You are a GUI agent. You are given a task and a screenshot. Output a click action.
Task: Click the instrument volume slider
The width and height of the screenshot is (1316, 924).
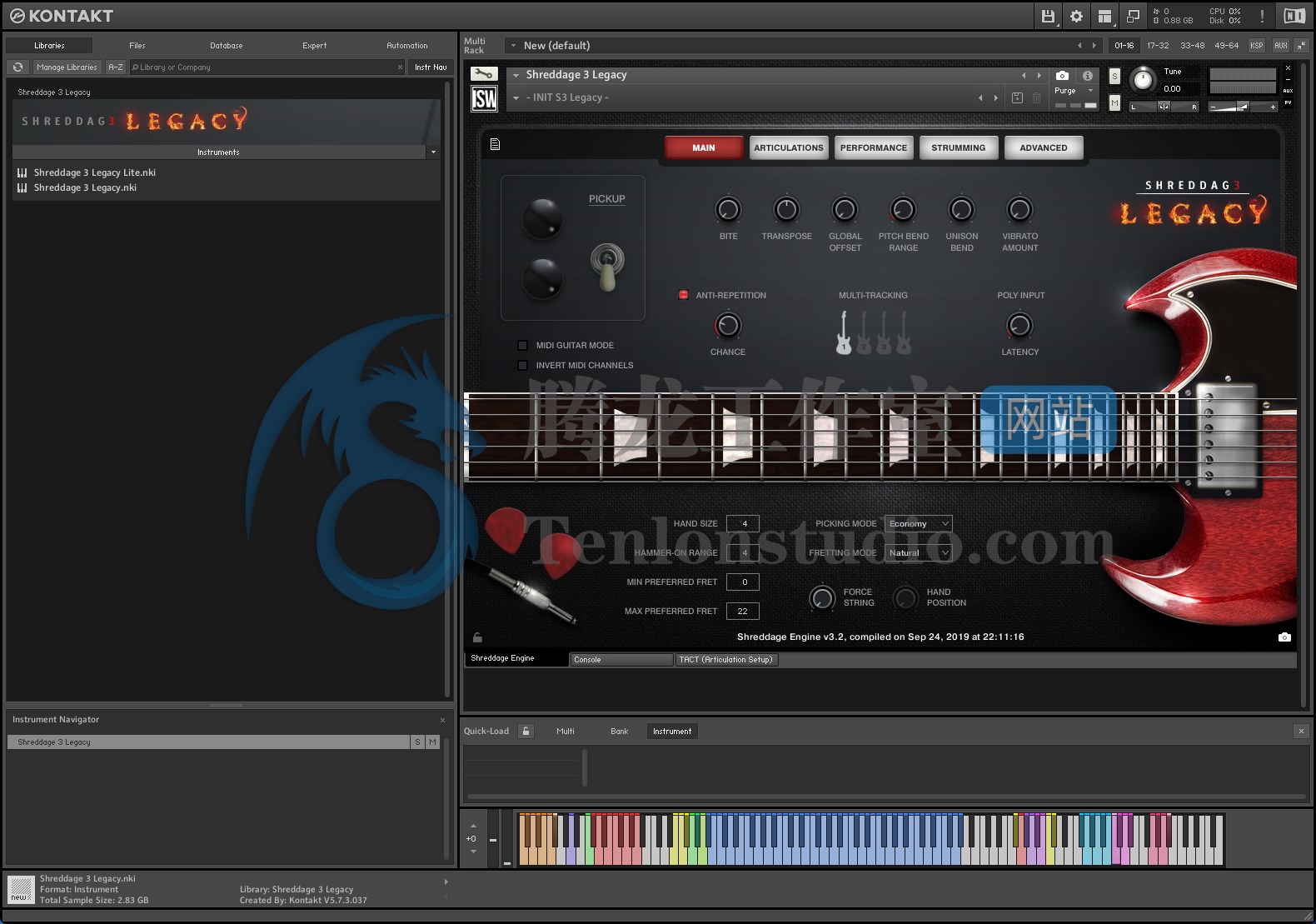click(x=1243, y=107)
